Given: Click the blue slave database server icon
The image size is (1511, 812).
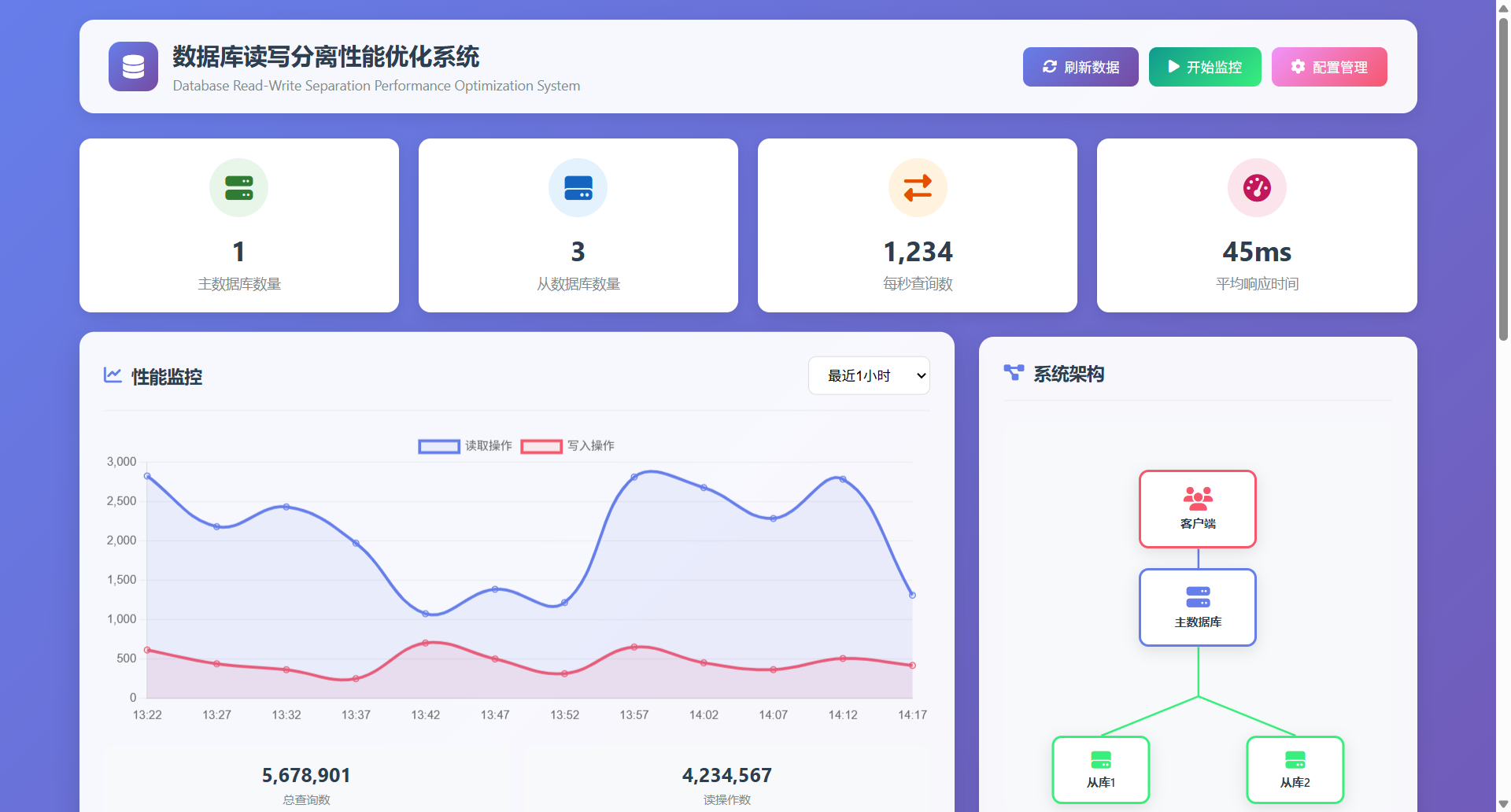Looking at the screenshot, I should pyautogui.click(x=578, y=188).
